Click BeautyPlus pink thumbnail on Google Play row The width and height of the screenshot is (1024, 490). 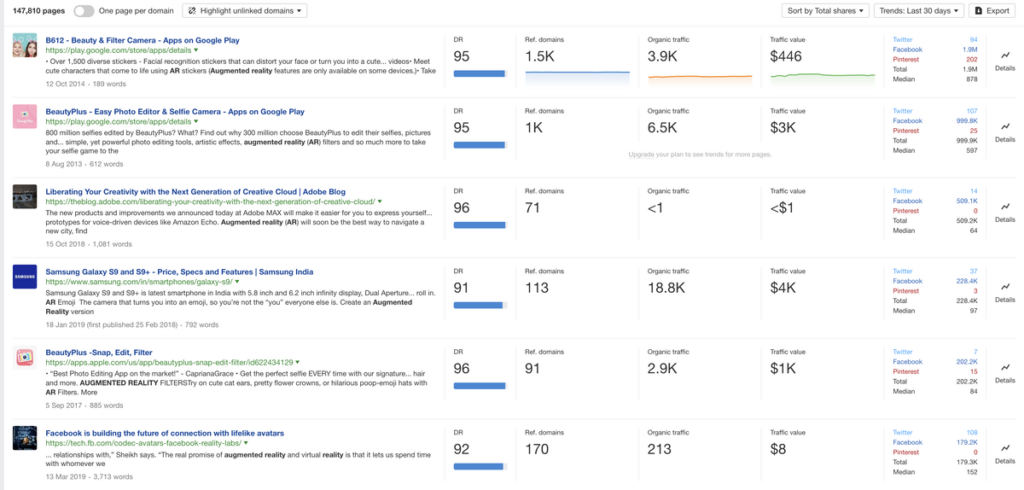point(25,117)
